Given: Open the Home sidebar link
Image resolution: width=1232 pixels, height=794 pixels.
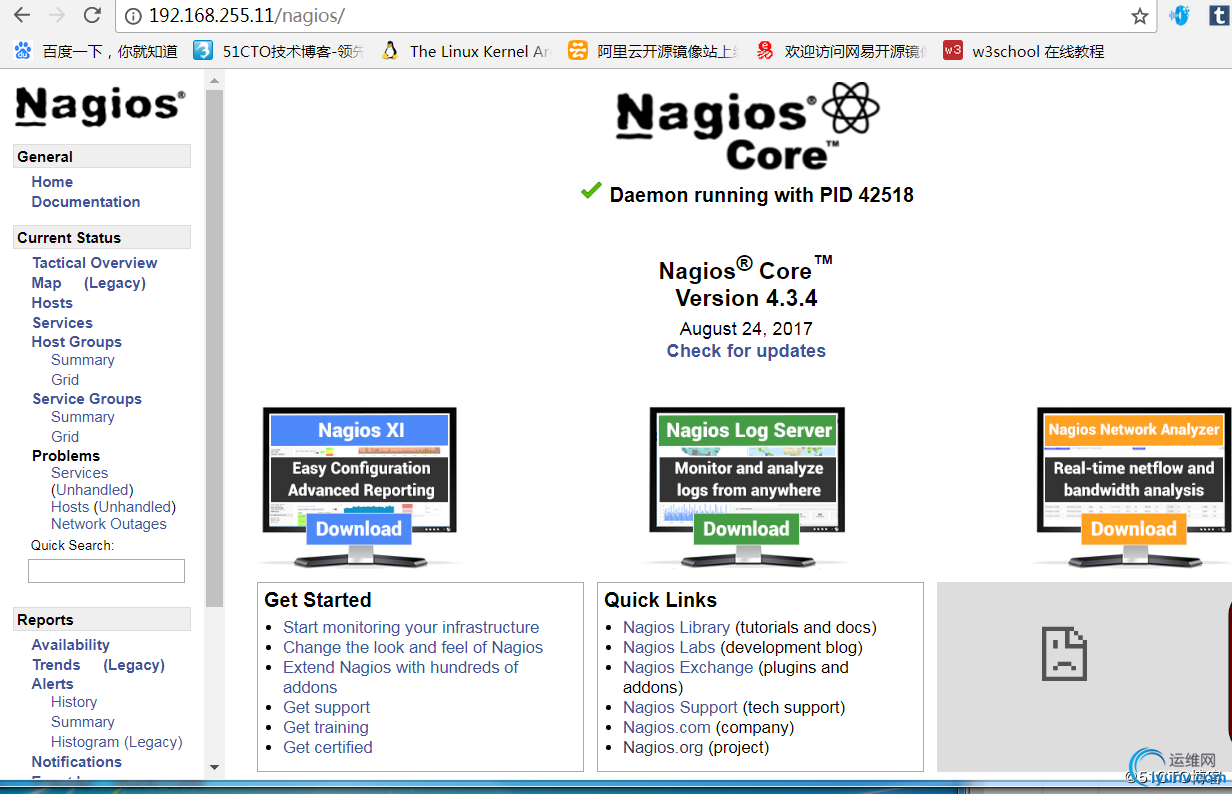Looking at the screenshot, I should coord(52,182).
